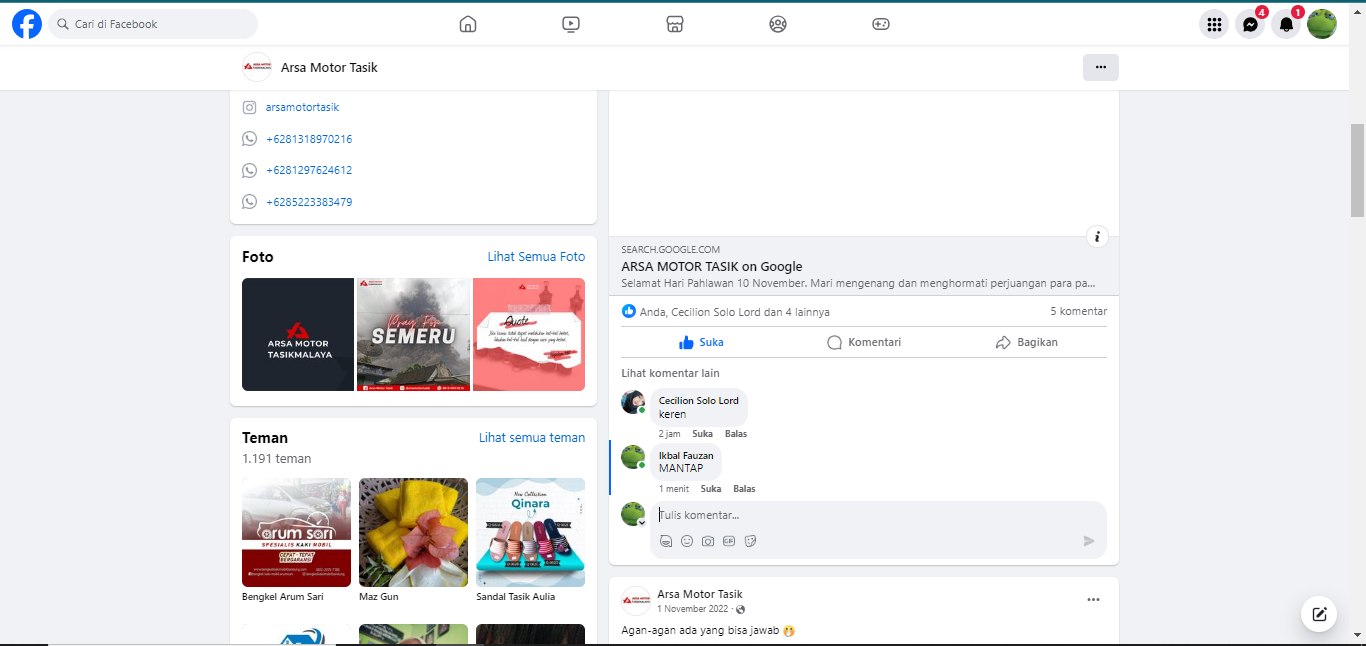Click the blue like reaction icon on post
This screenshot has width=1366, height=646.
tap(629, 311)
